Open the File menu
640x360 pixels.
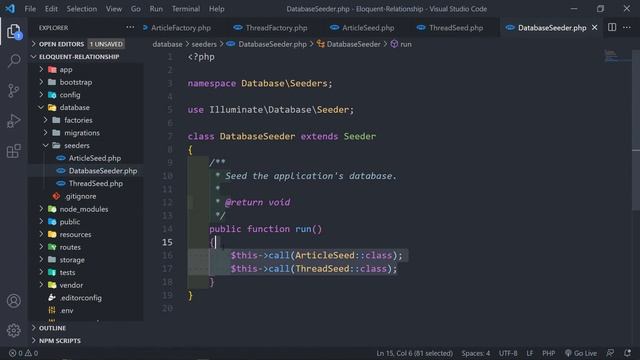(30, 9)
